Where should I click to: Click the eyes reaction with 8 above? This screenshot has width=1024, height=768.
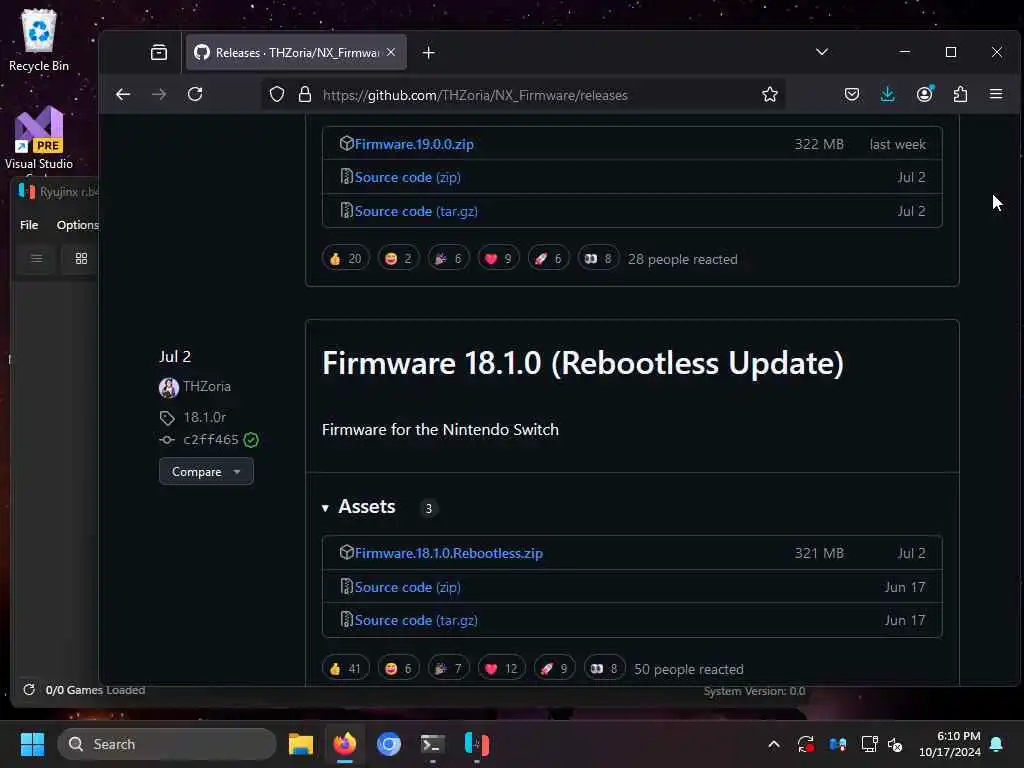pos(598,259)
